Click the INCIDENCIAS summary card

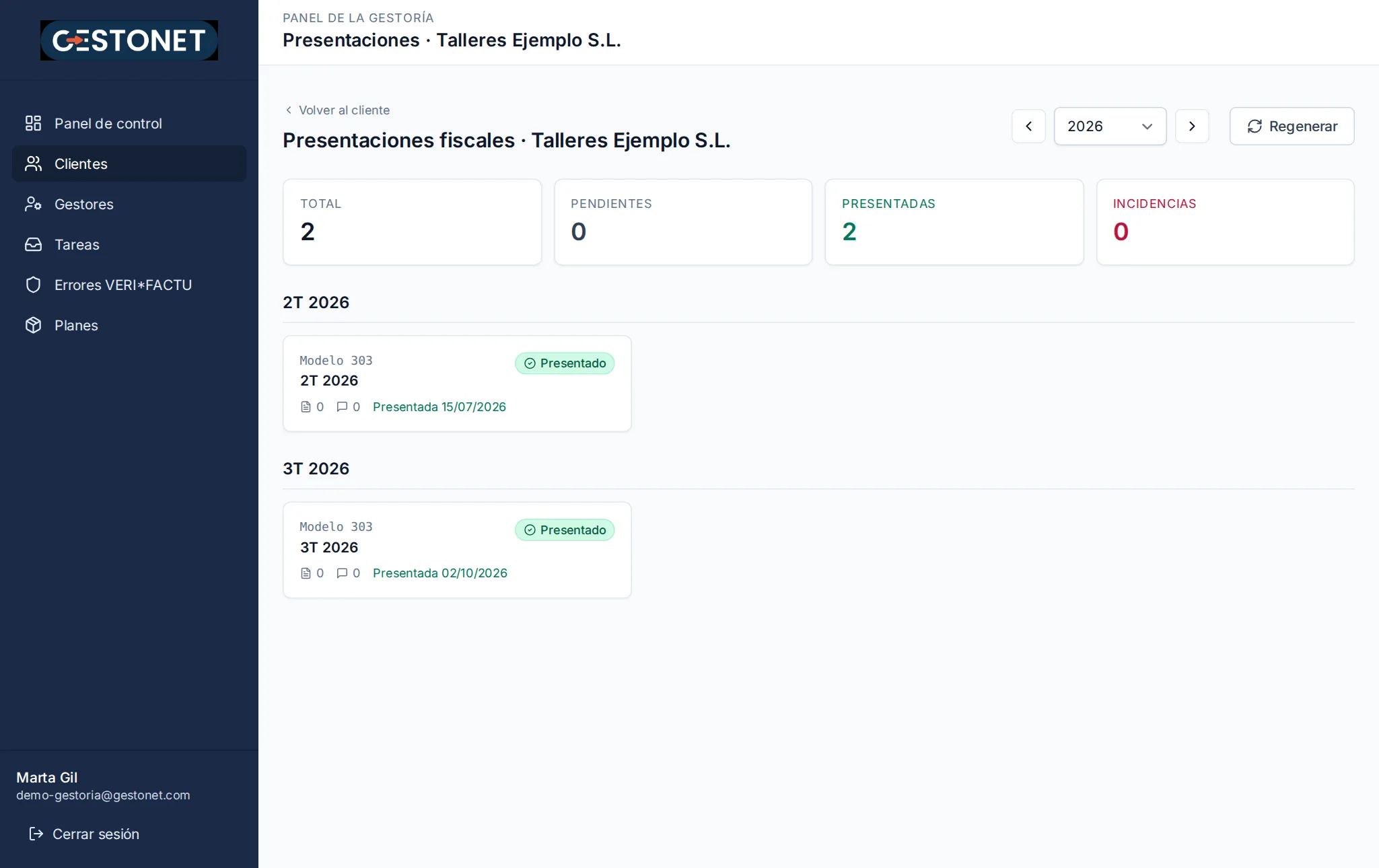(1225, 222)
